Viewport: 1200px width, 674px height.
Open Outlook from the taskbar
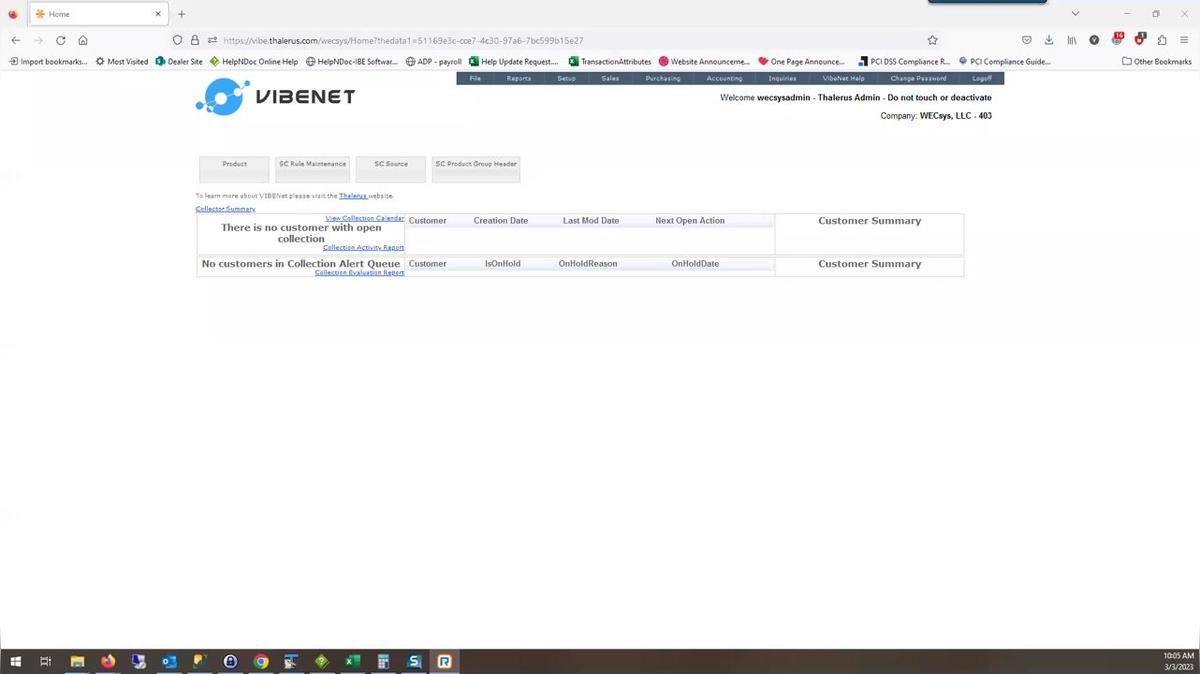(169, 661)
